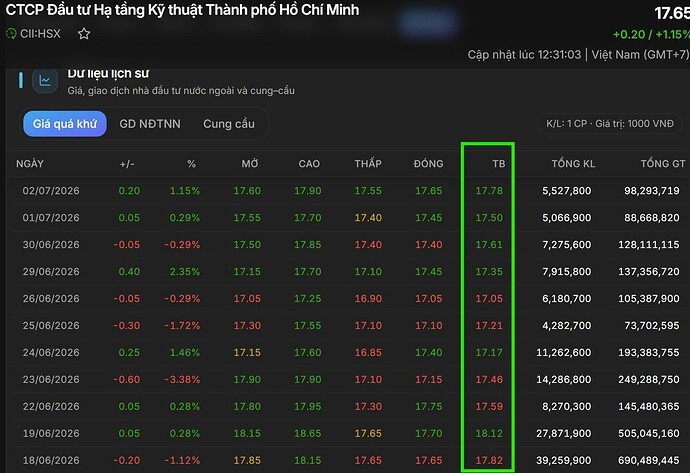
Task: Click the CII:HSX ticker label
Action: (40, 33)
